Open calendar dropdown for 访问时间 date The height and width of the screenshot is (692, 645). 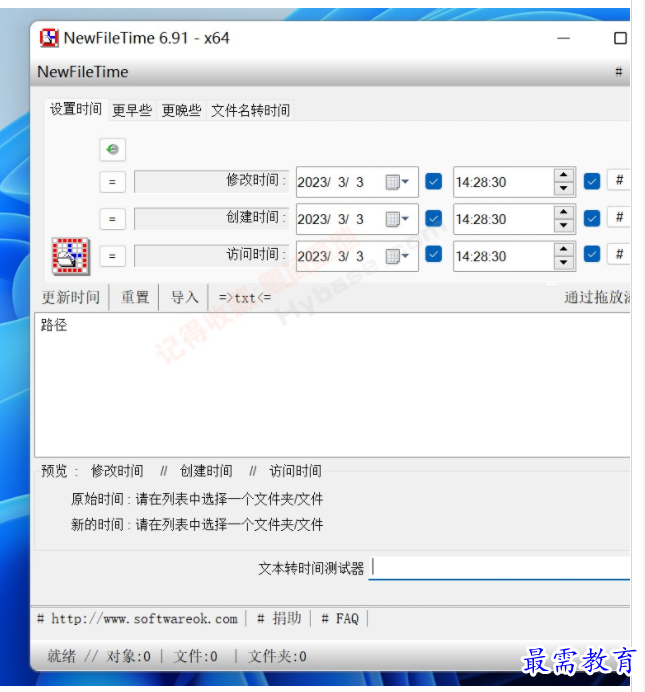398,256
